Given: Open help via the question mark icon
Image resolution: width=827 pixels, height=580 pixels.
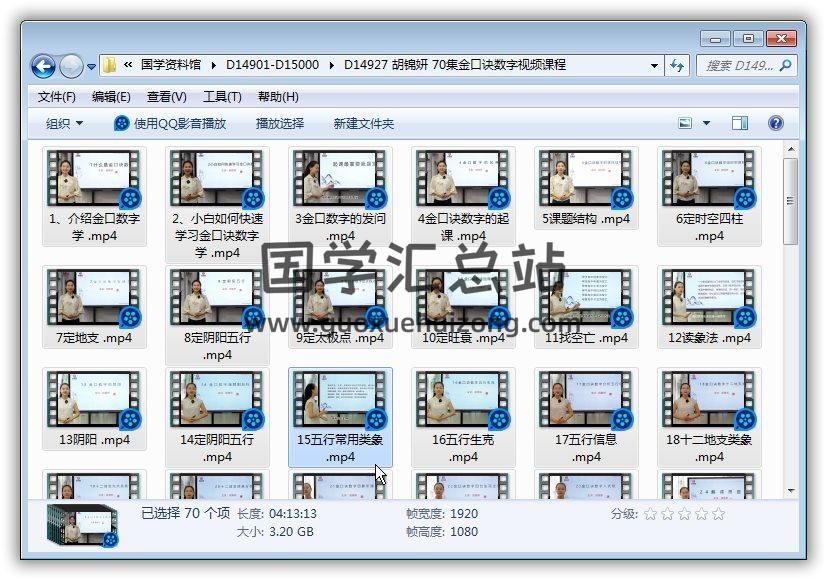Looking at the screenshot, I should coord(775,123).
